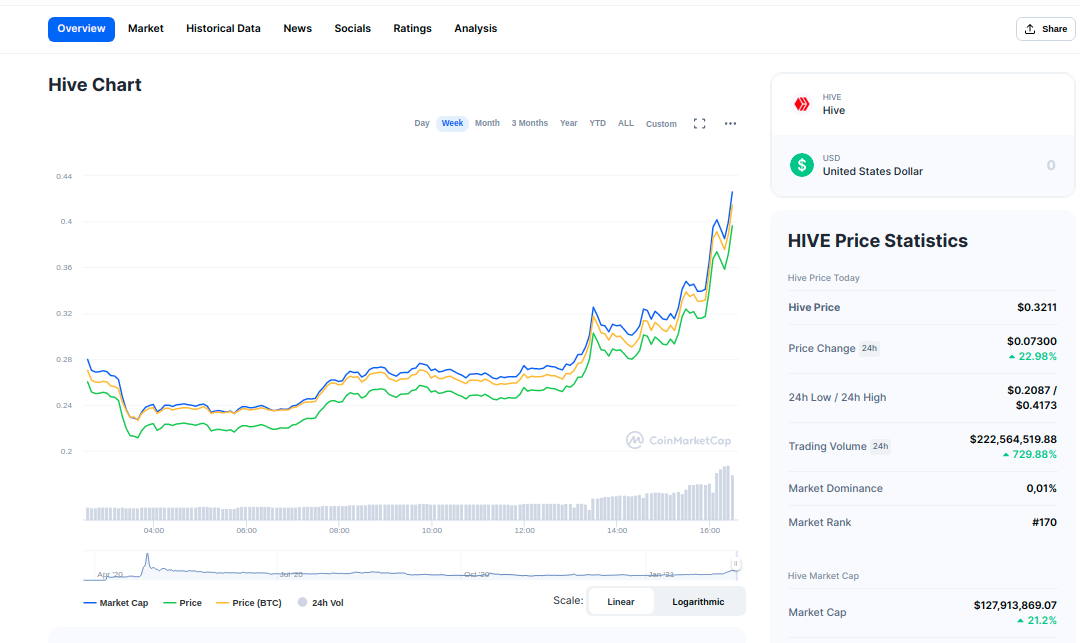Click the Hive red logo icon
Viewport: 1080px width, 643px height.
(x=802, y=104)
